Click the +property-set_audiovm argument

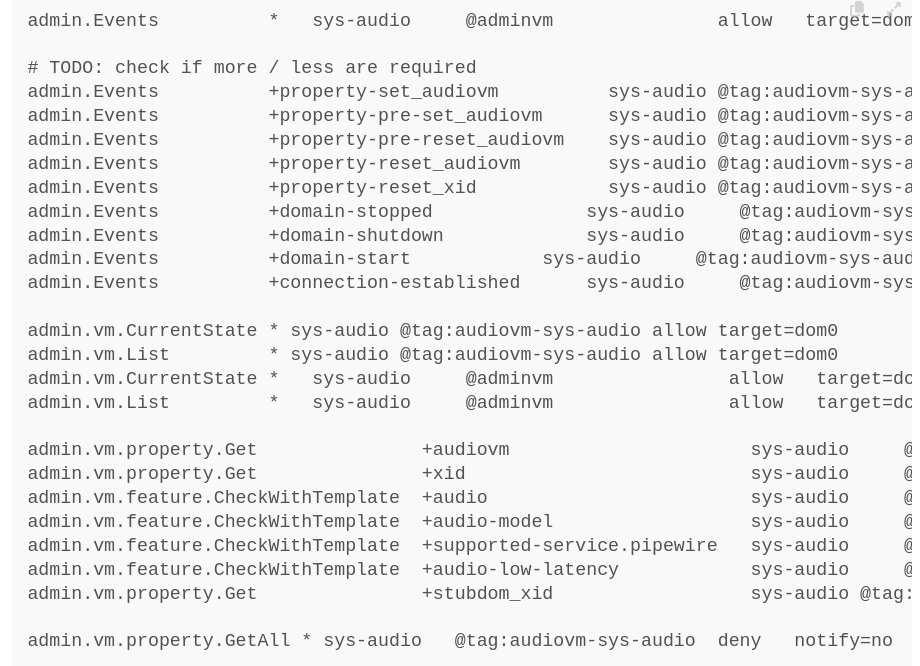pyautogui.click(x=384, y=92)
